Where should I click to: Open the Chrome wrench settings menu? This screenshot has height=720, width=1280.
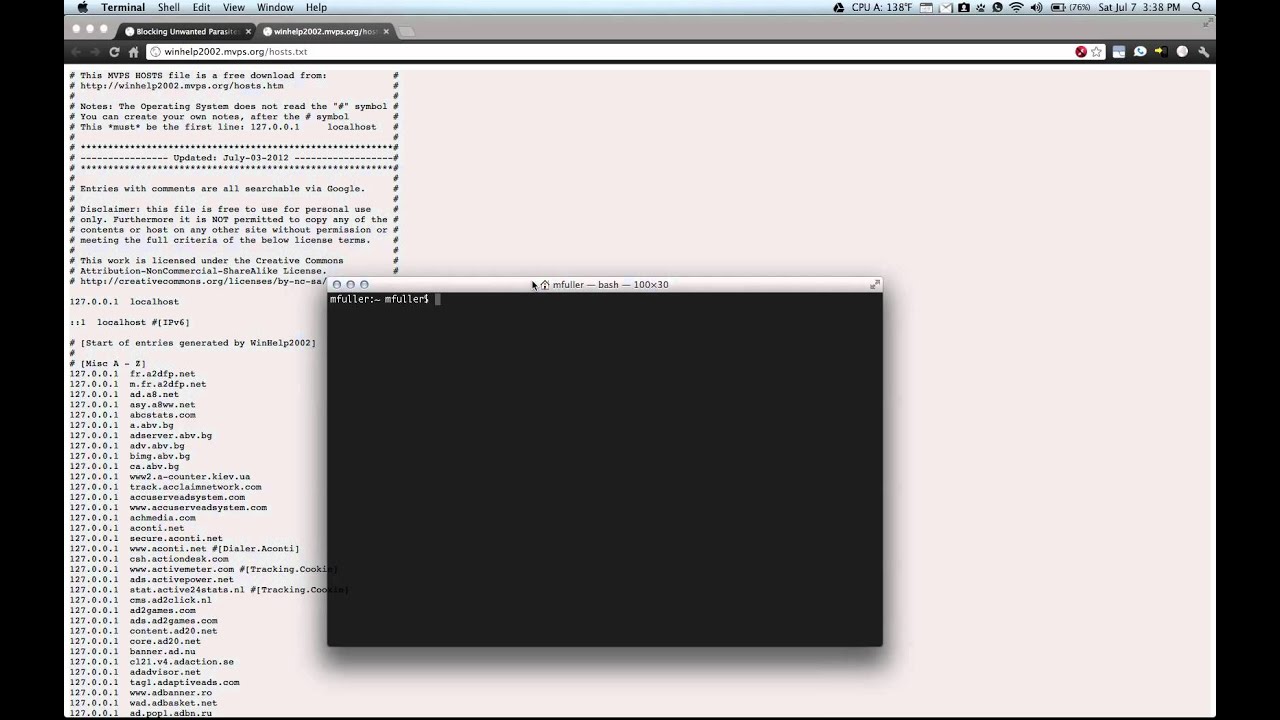(x=1203, y=51)
